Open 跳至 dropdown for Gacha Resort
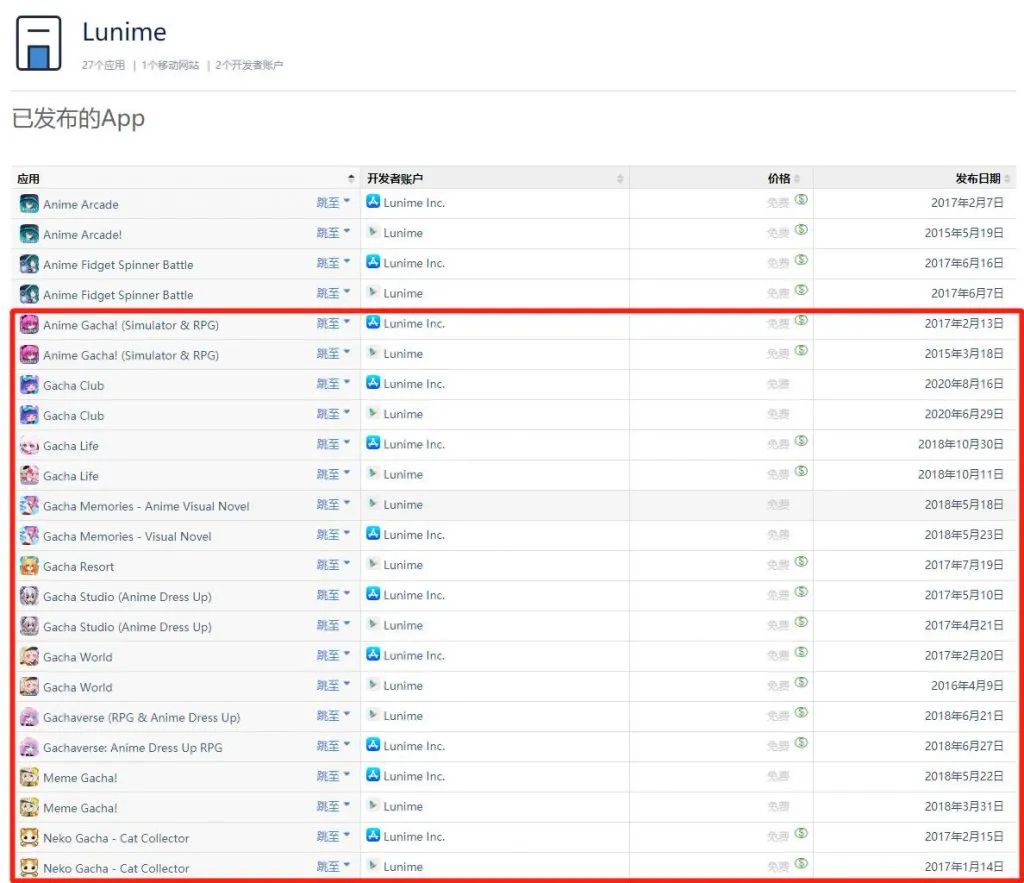 click(x=333, y=565)
